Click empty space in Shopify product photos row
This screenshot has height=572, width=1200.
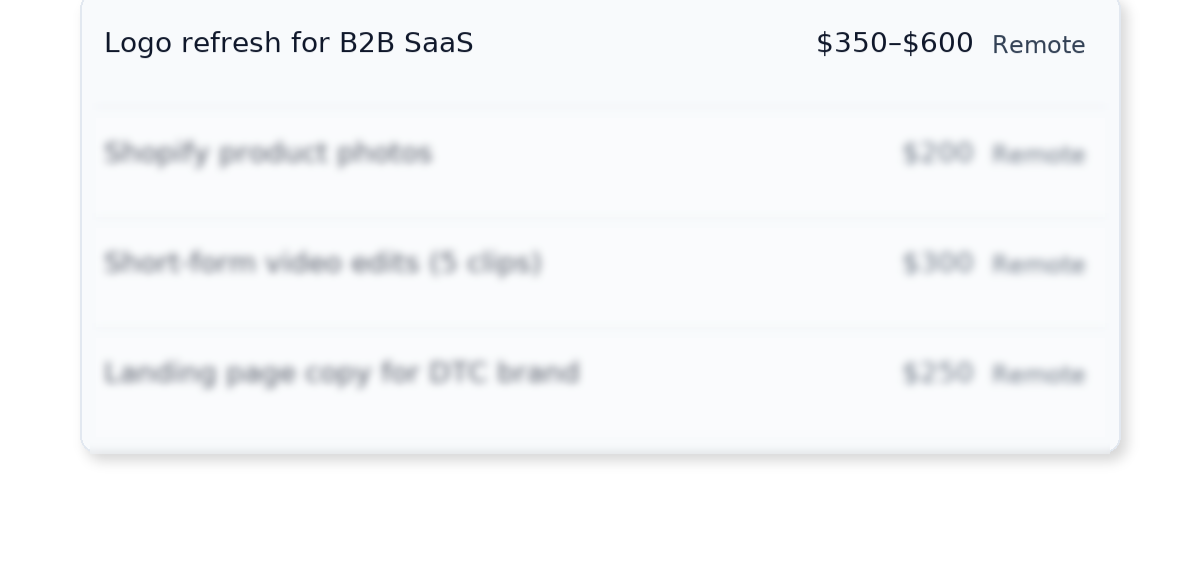tap(660, 153)
